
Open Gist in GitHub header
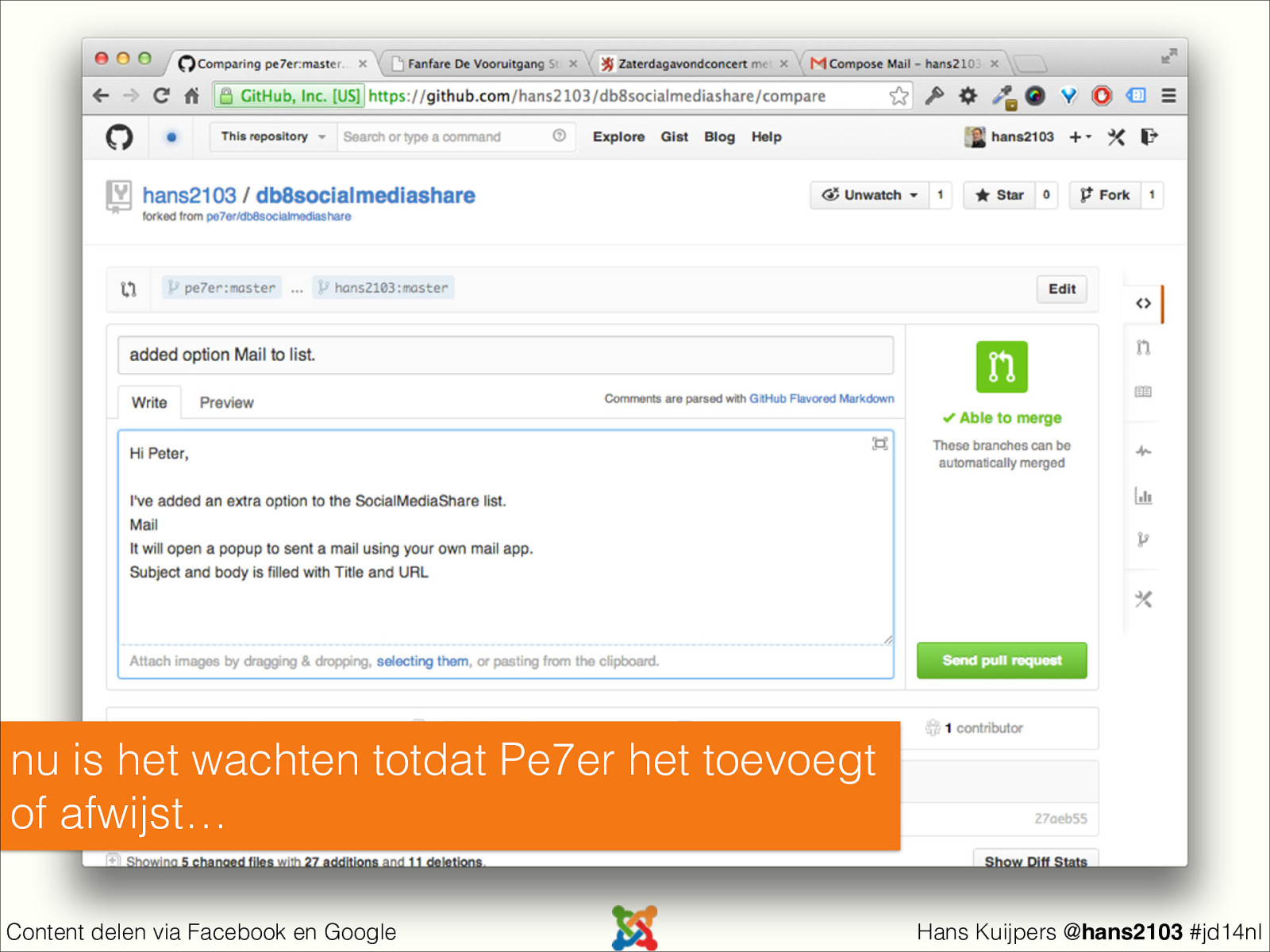click(674, 136)
